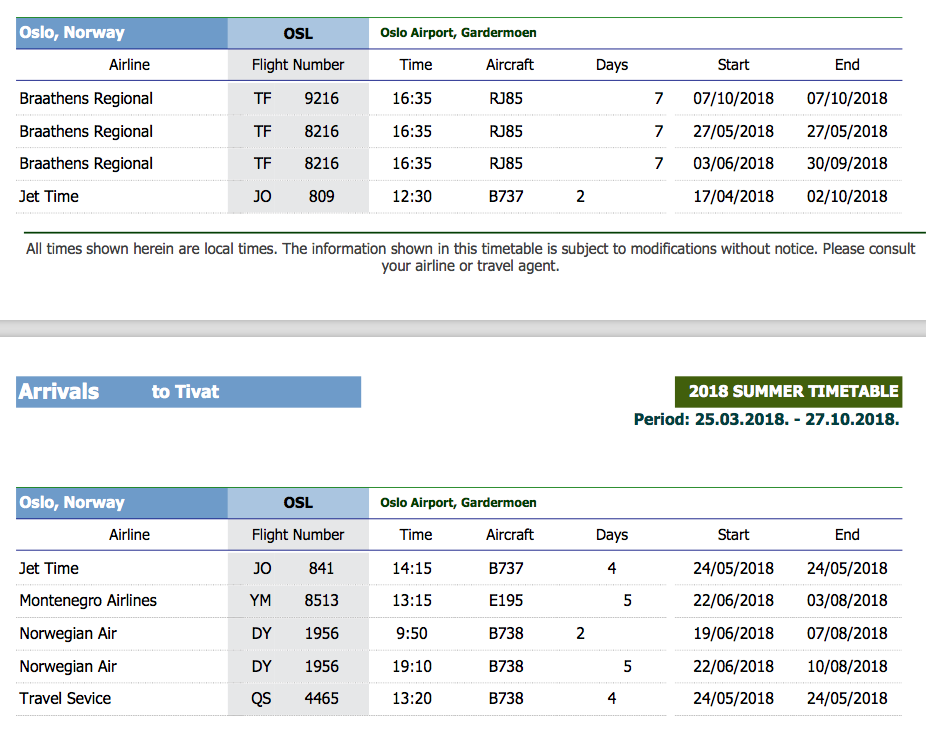The width and height of the screenshot is (926, 734).
Task: Click "16:35" in the TF 9216 row
Action: click(x=412, y=98)
